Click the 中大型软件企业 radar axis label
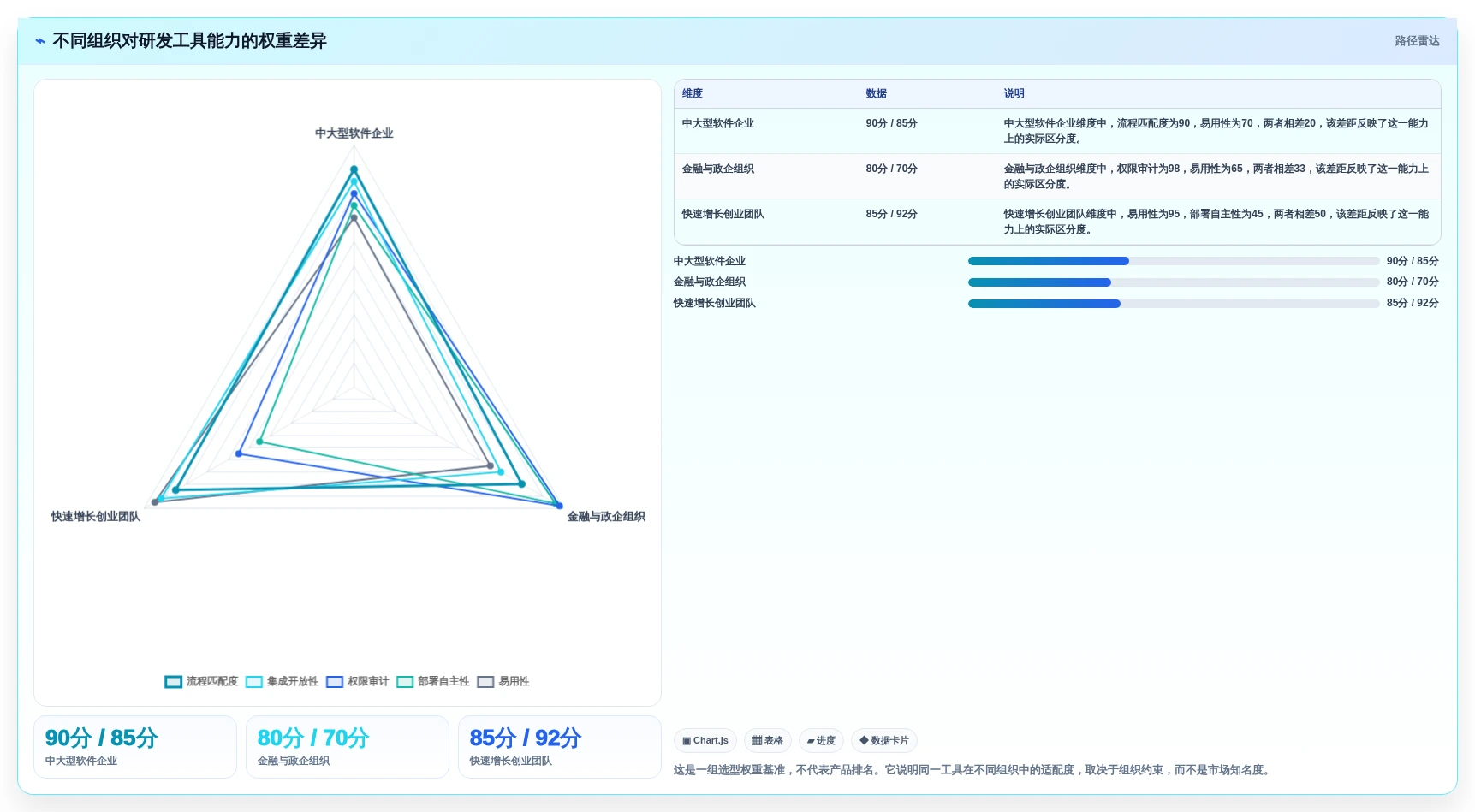This screenshot has height=812, width=1475. point(354,133)
